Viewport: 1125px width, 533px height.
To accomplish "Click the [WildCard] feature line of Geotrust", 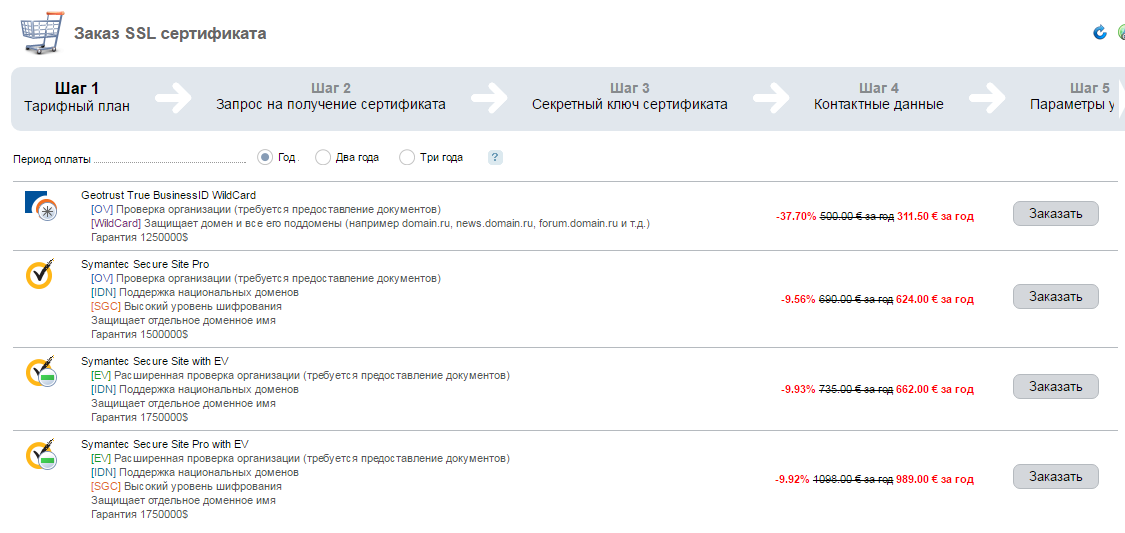I will point(370,223).
